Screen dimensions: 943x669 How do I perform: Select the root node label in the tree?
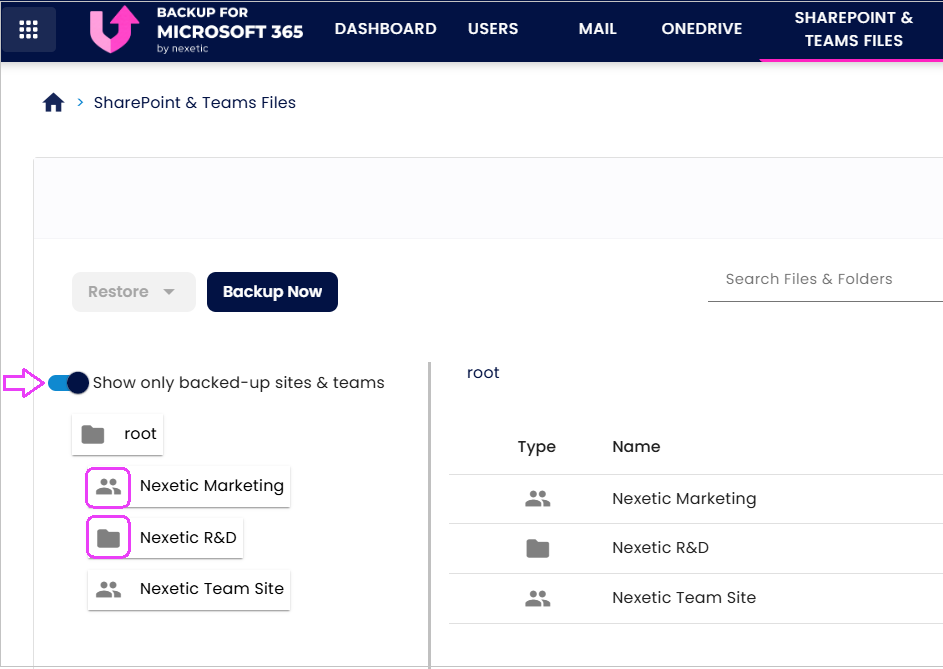coord(140,434)
